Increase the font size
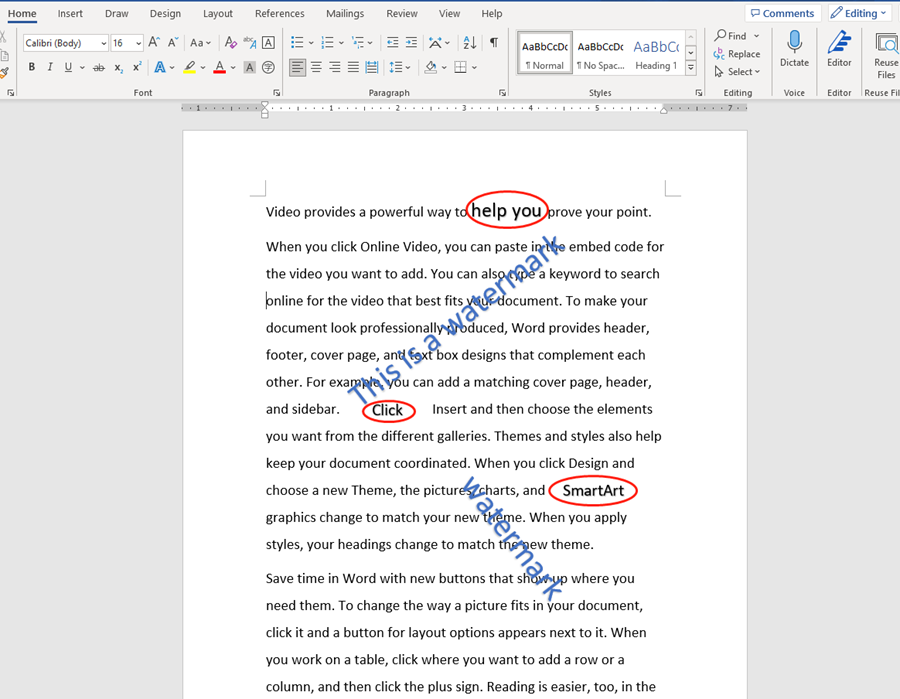Image resolution: width=900 pixels, height=699 pixels. 153,42
